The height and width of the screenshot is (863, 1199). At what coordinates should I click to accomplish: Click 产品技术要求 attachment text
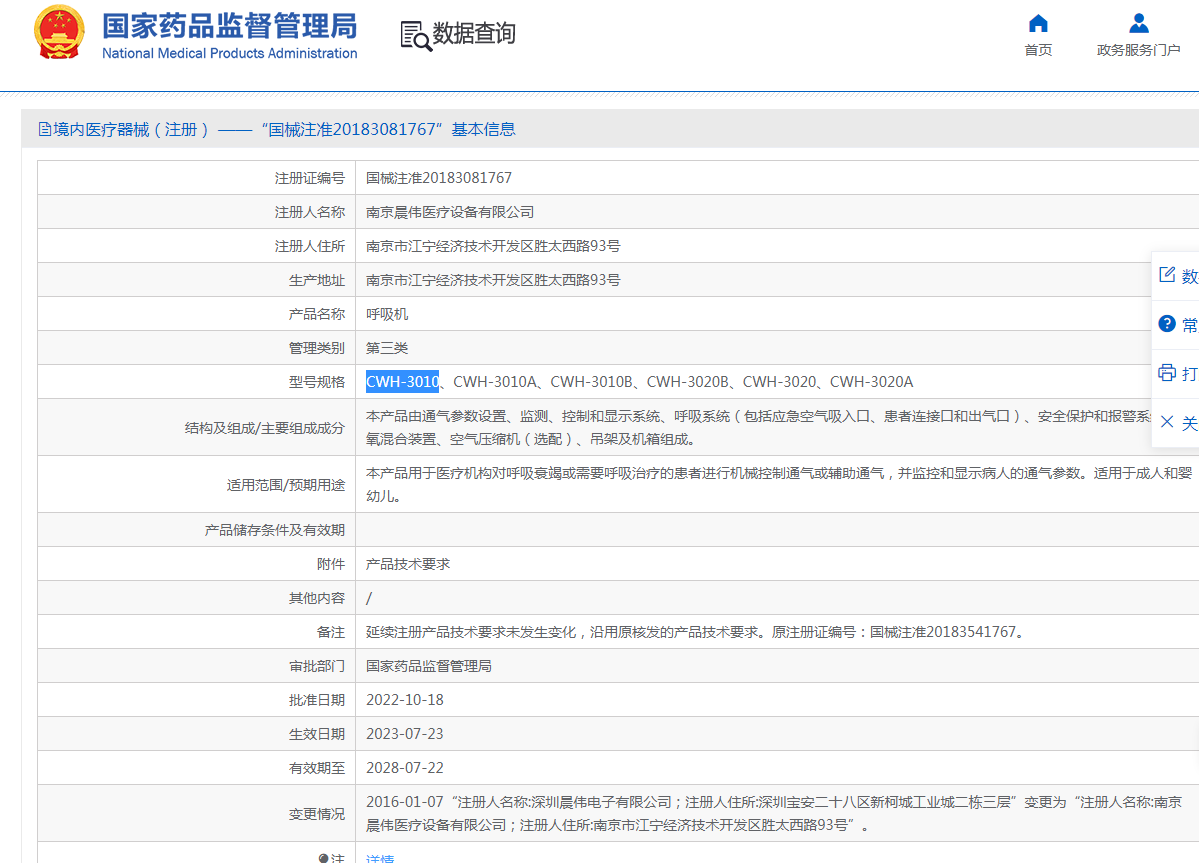click(x=408, y=564)
